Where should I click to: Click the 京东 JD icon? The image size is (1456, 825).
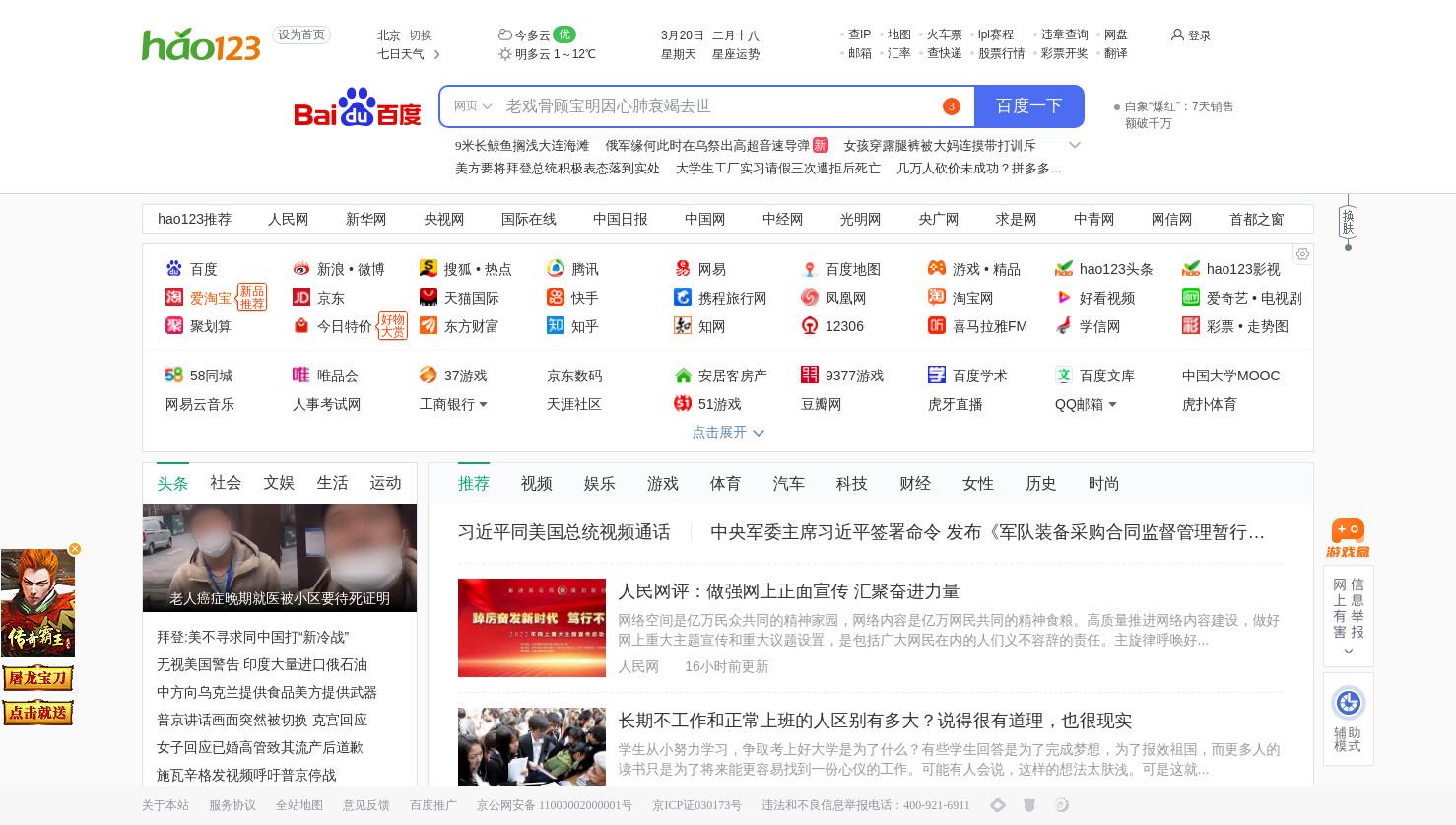click(x=301, y=297)
